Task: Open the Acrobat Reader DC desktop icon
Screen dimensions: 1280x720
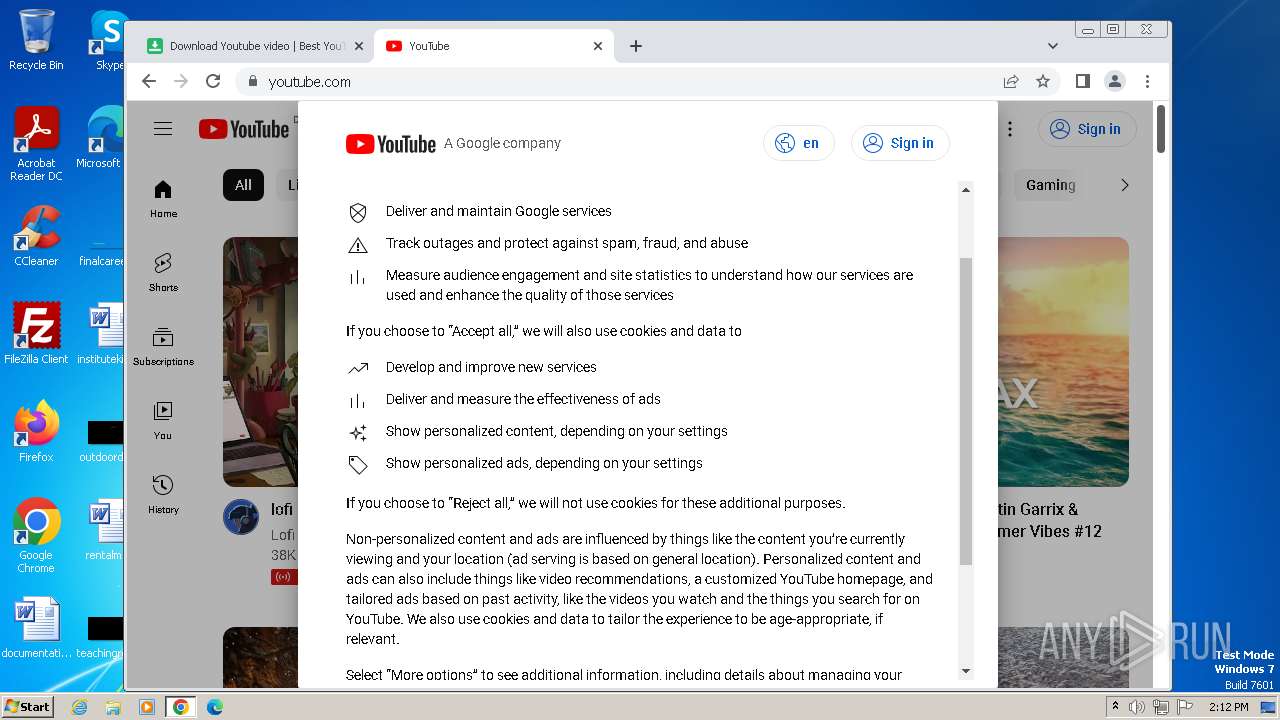Action: click(x=36, y=144)
